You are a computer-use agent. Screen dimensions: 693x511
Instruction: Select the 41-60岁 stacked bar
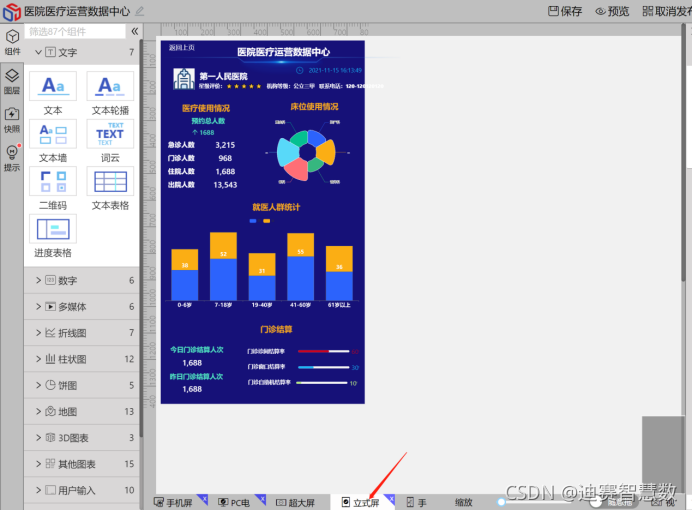coord(301,267)
